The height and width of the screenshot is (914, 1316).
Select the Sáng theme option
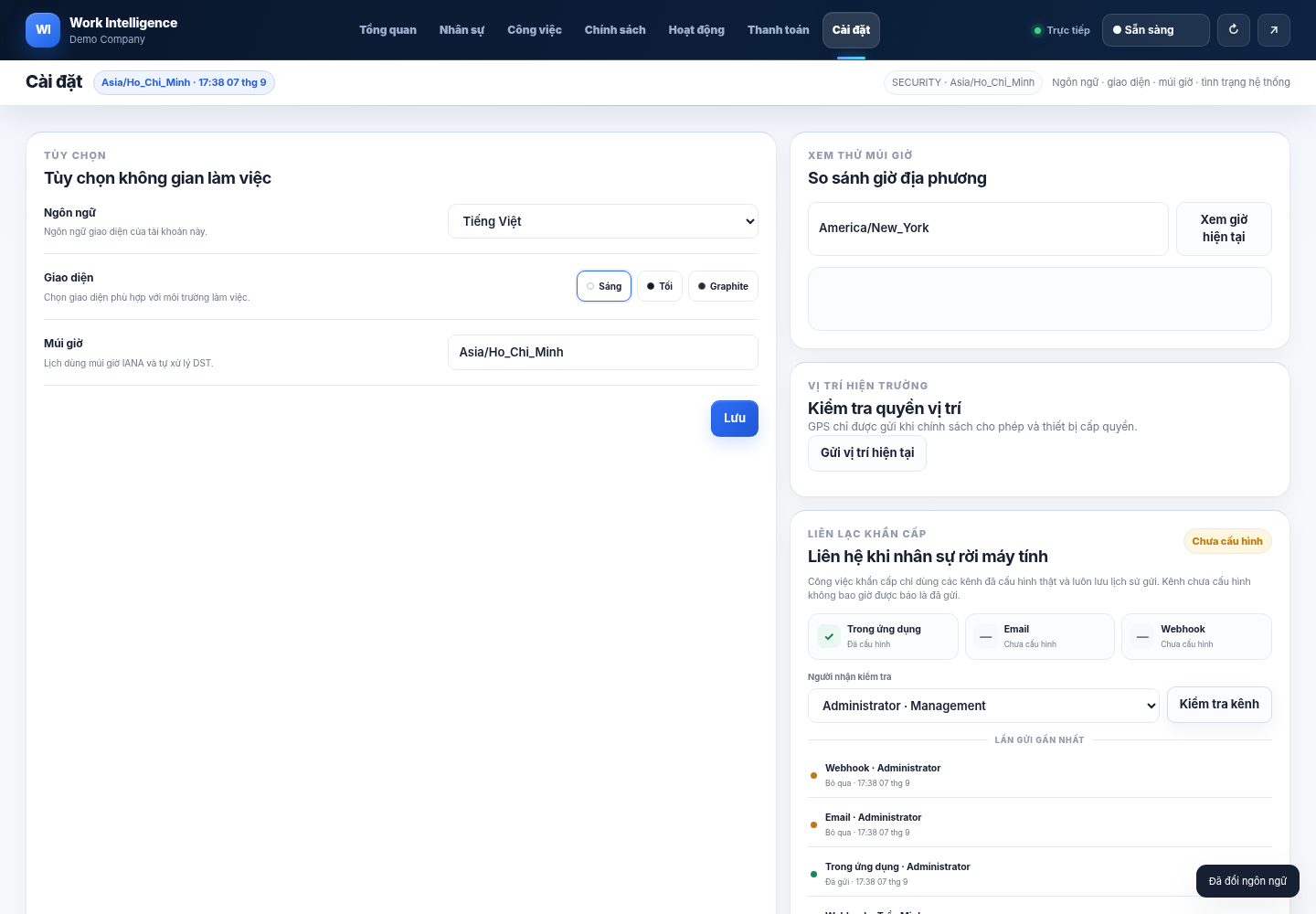(604, 286)
